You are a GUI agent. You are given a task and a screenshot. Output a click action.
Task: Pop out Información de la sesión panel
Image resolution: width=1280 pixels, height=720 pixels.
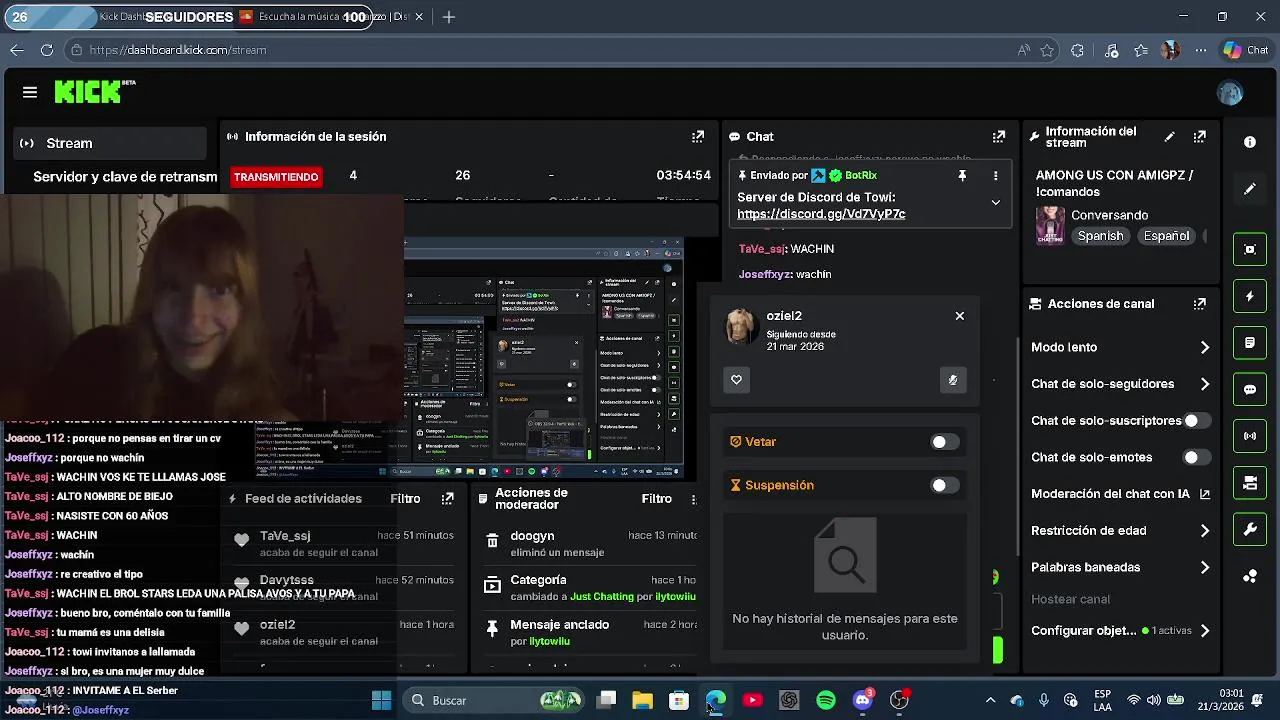pos(698,137)
